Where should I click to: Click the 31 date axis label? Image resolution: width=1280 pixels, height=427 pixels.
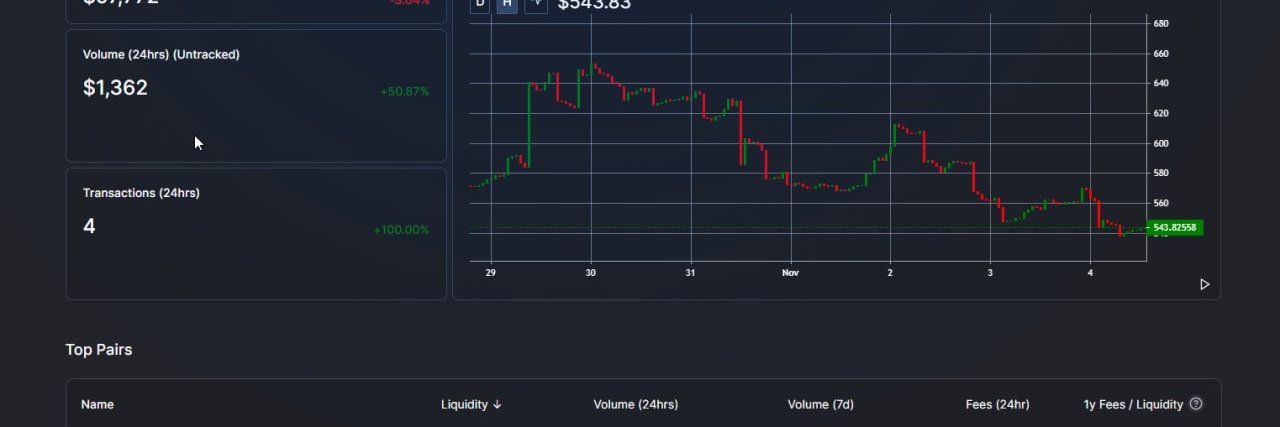690,272
